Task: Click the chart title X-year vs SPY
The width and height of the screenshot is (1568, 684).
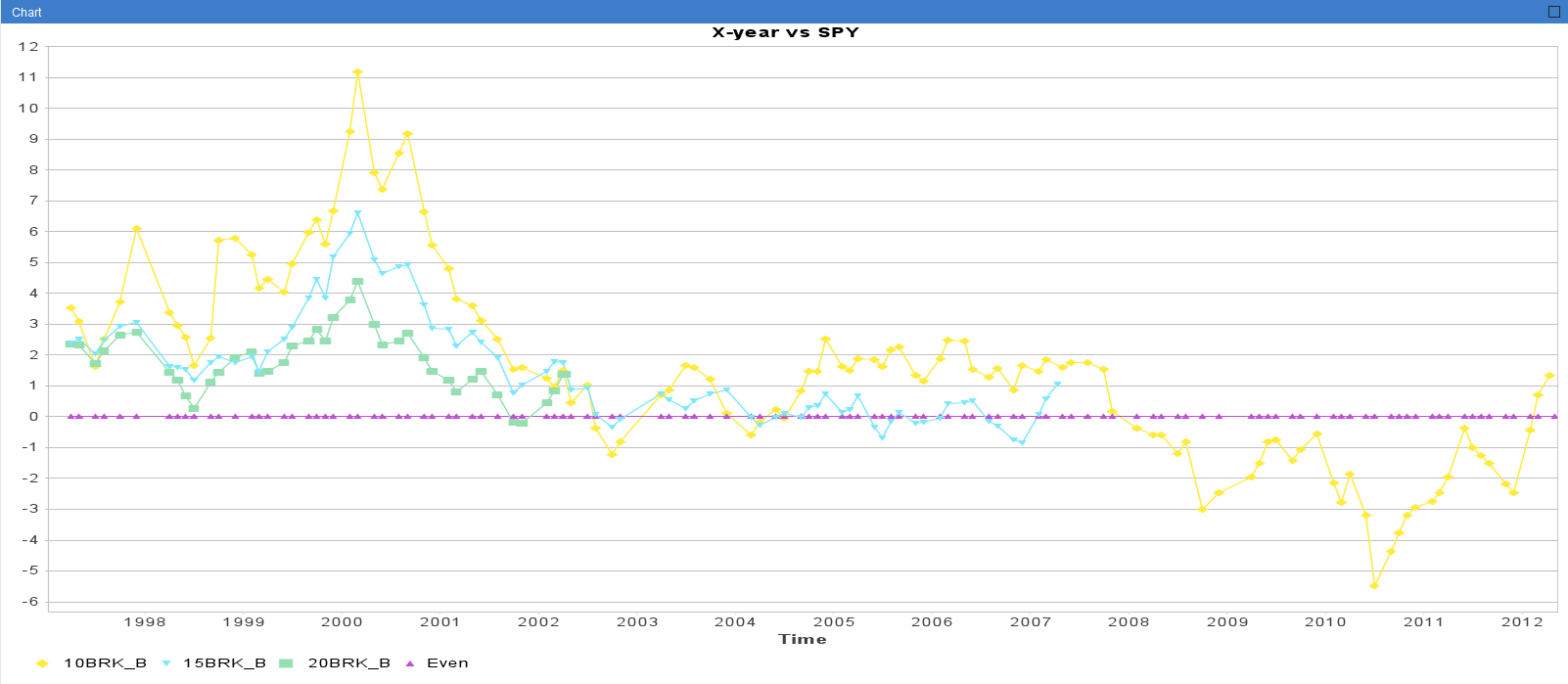Action: [x=785, y=32]
